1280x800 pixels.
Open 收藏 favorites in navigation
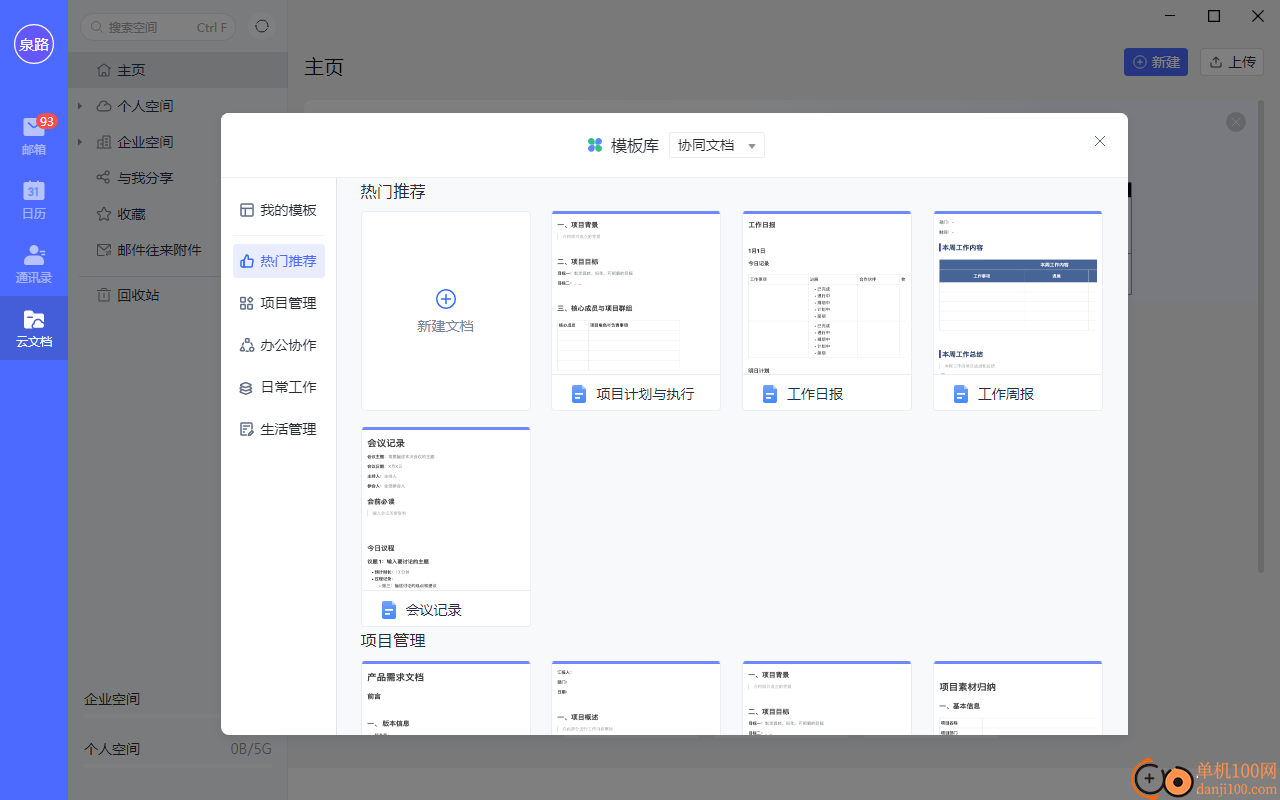click(131, 214)
